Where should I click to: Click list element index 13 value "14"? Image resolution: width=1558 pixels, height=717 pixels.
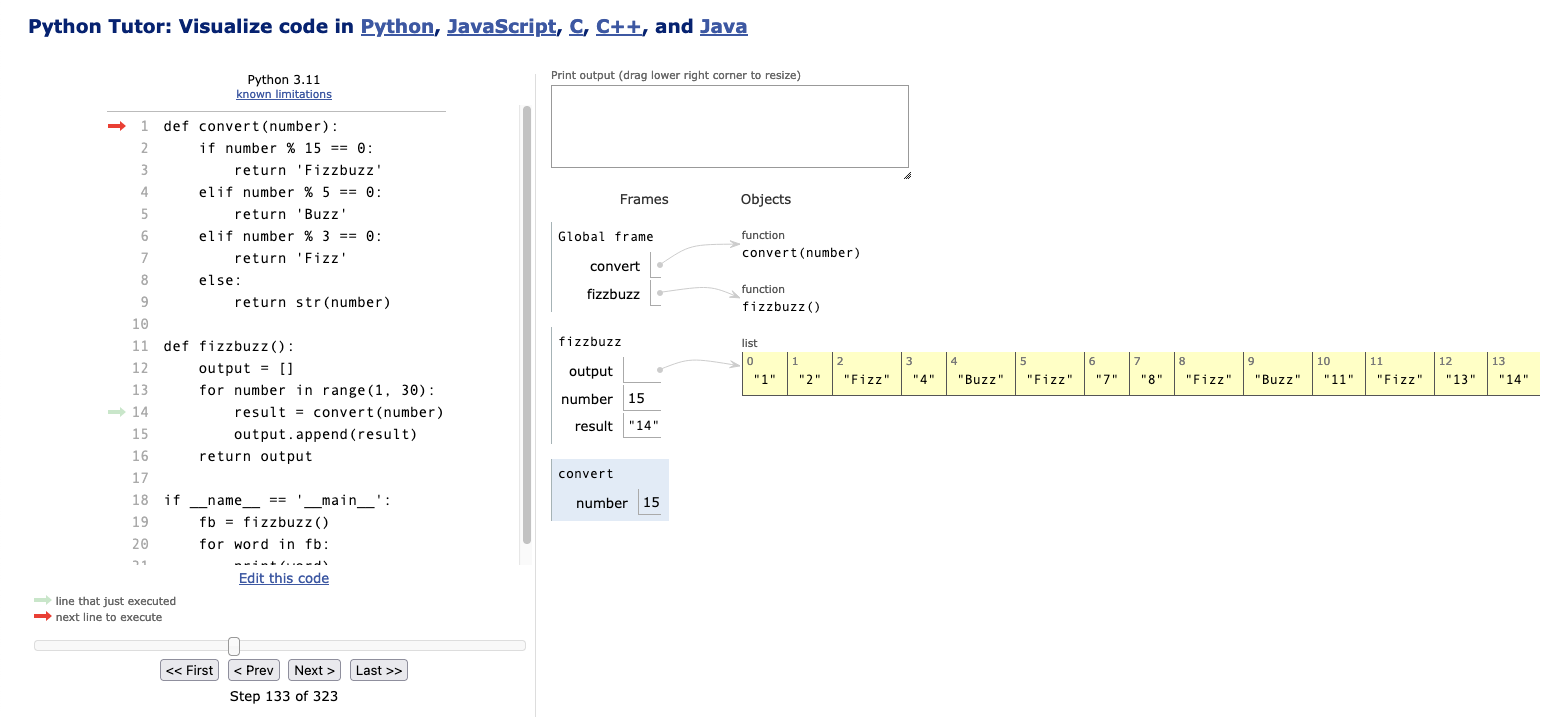point(1514,380)
